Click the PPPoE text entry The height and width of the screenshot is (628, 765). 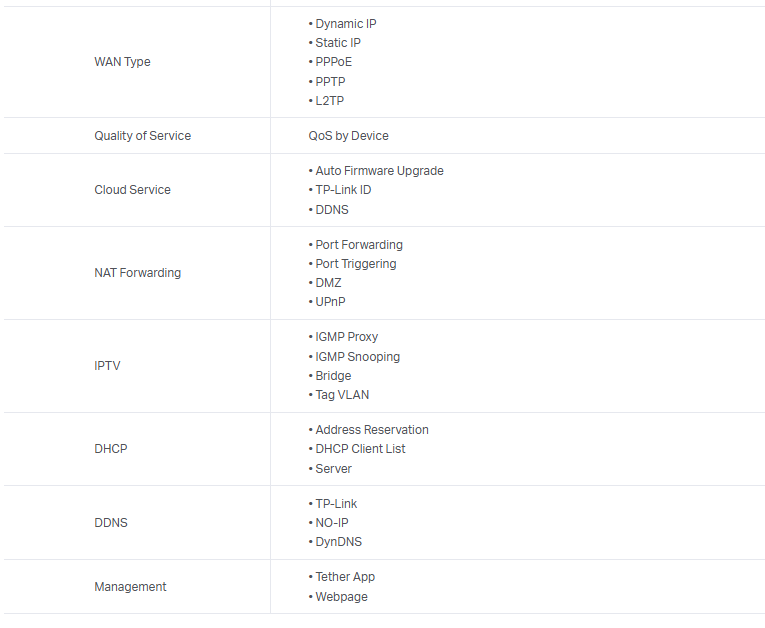(x=334, y=62)
